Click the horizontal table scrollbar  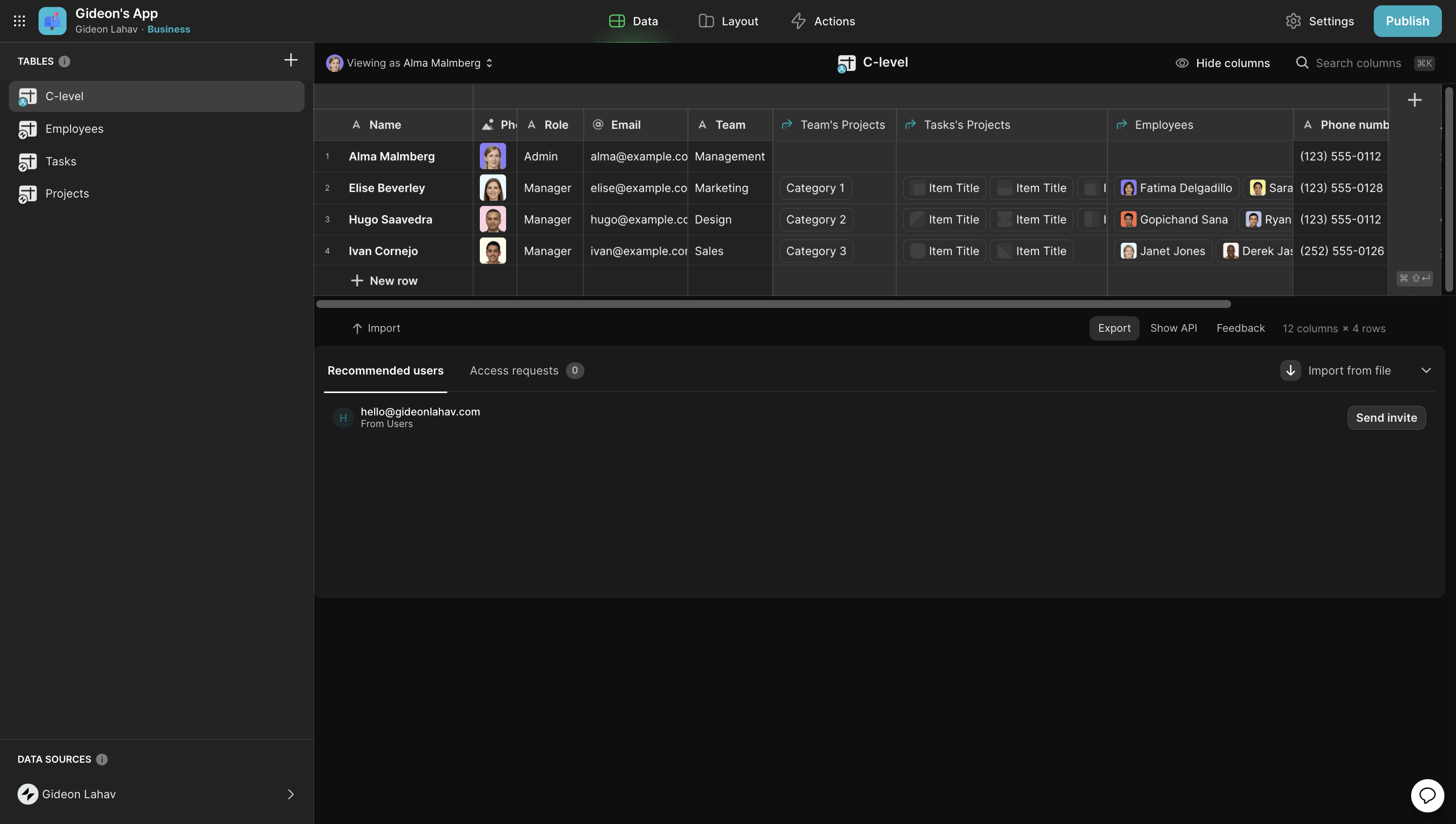point(773,304)
